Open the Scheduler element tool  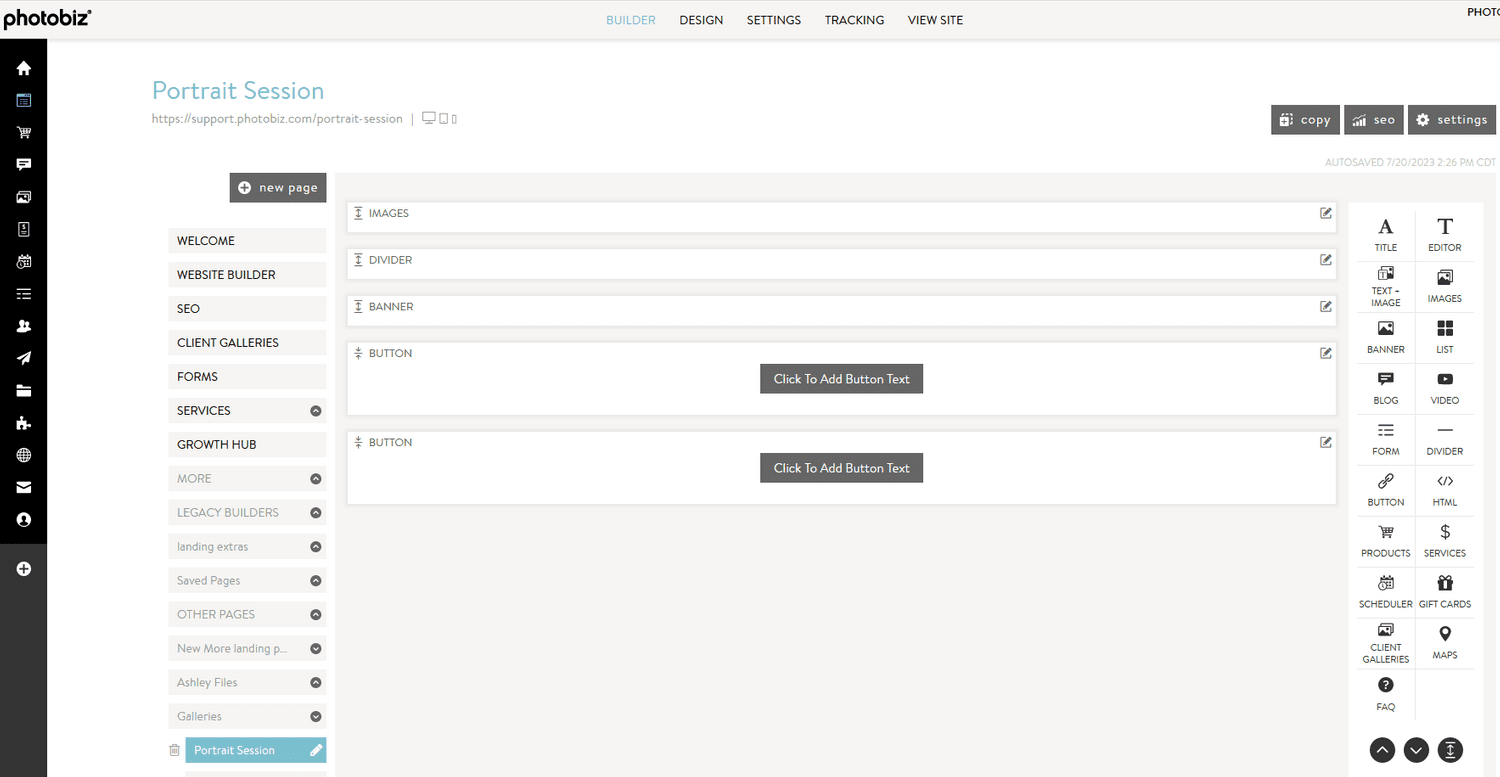coord(1385,591)
